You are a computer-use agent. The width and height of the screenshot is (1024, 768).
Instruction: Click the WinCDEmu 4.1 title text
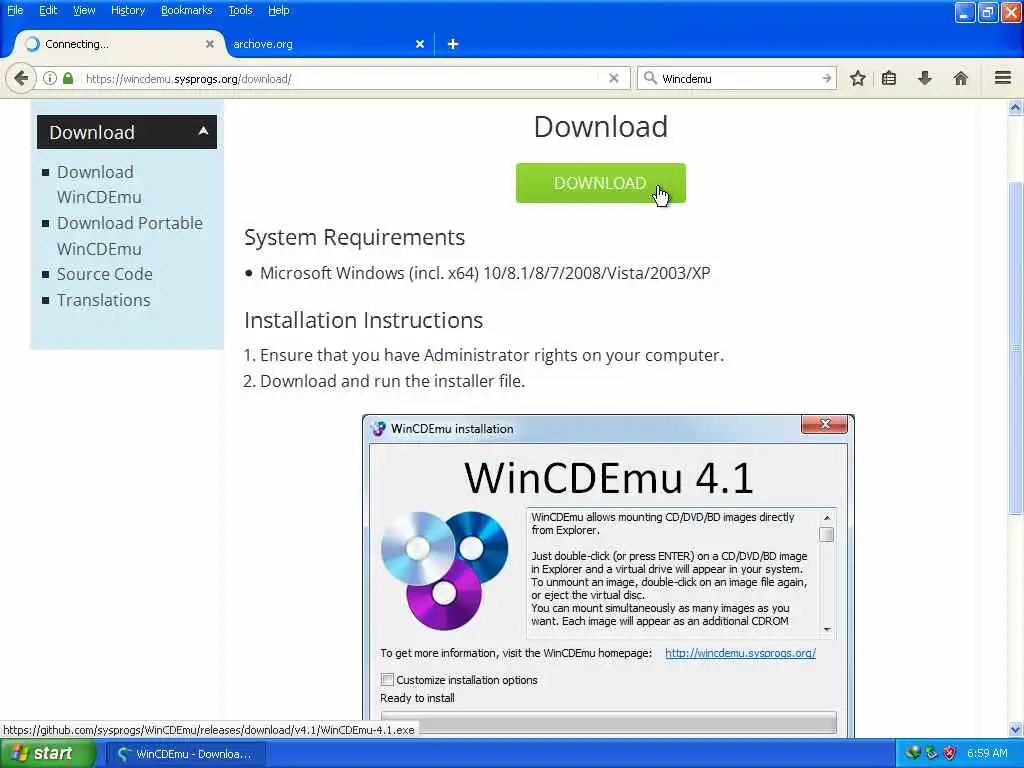point(609,477)
